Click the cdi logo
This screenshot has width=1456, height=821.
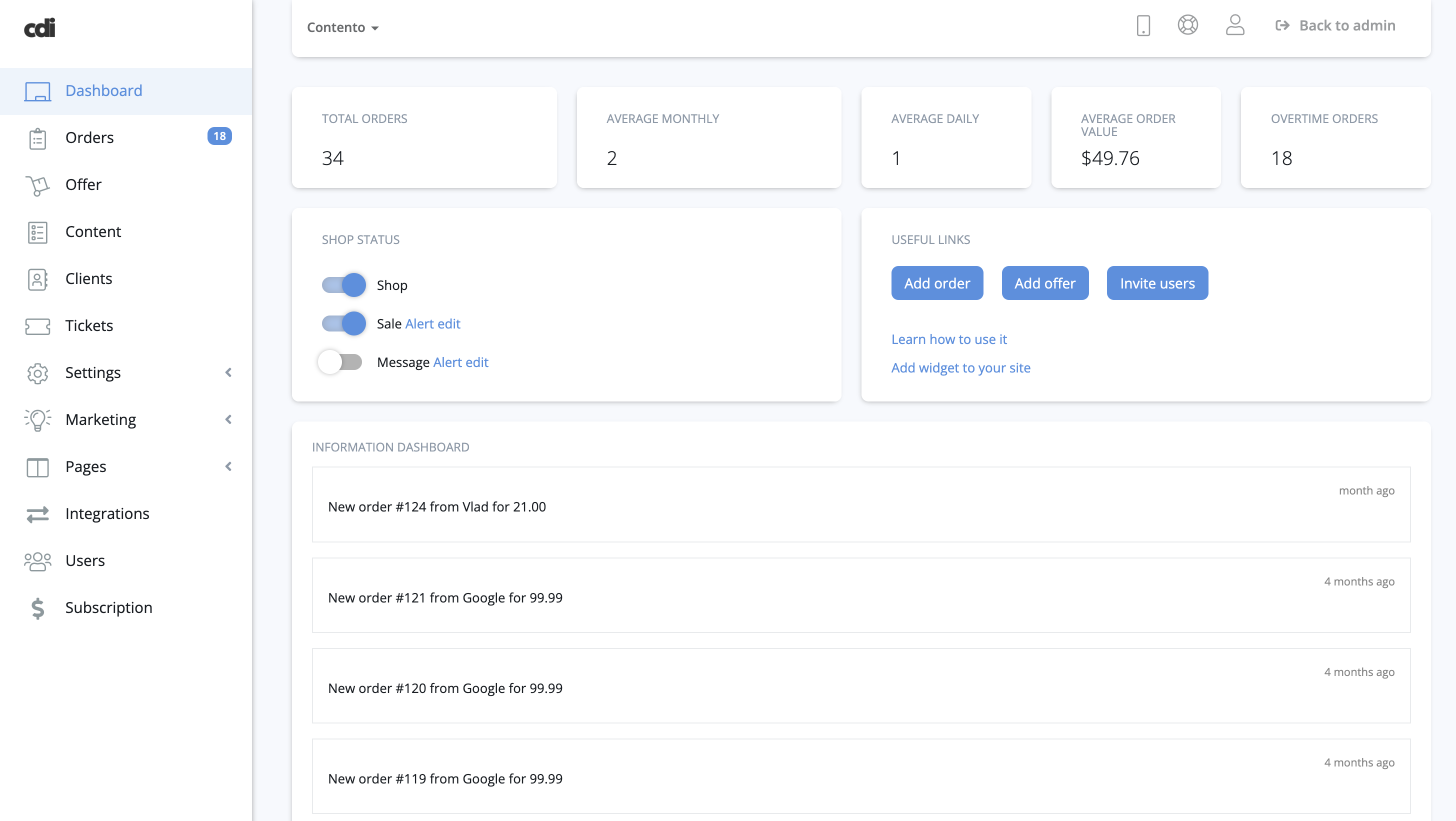click(x=39, y=27)
